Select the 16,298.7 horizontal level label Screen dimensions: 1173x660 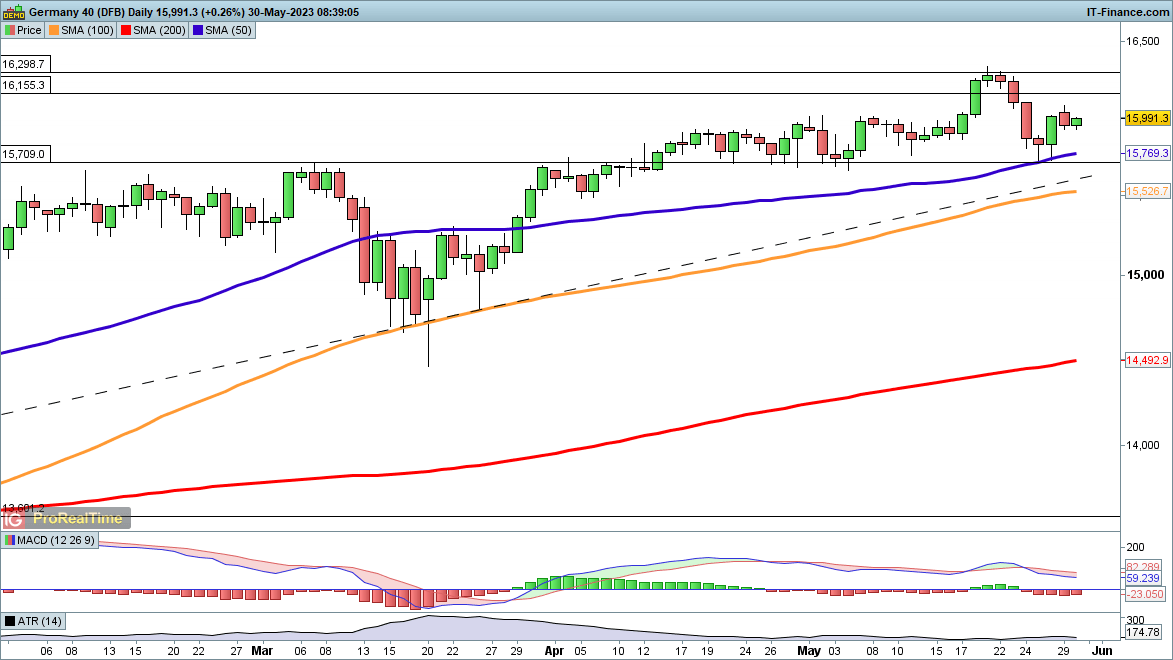tap(23, 64)
